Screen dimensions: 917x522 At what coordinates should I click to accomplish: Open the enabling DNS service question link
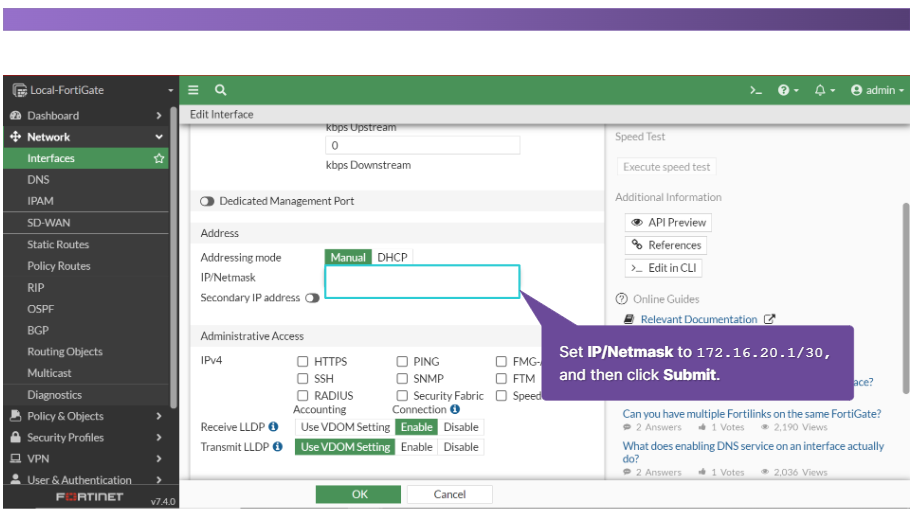point(753,452)
